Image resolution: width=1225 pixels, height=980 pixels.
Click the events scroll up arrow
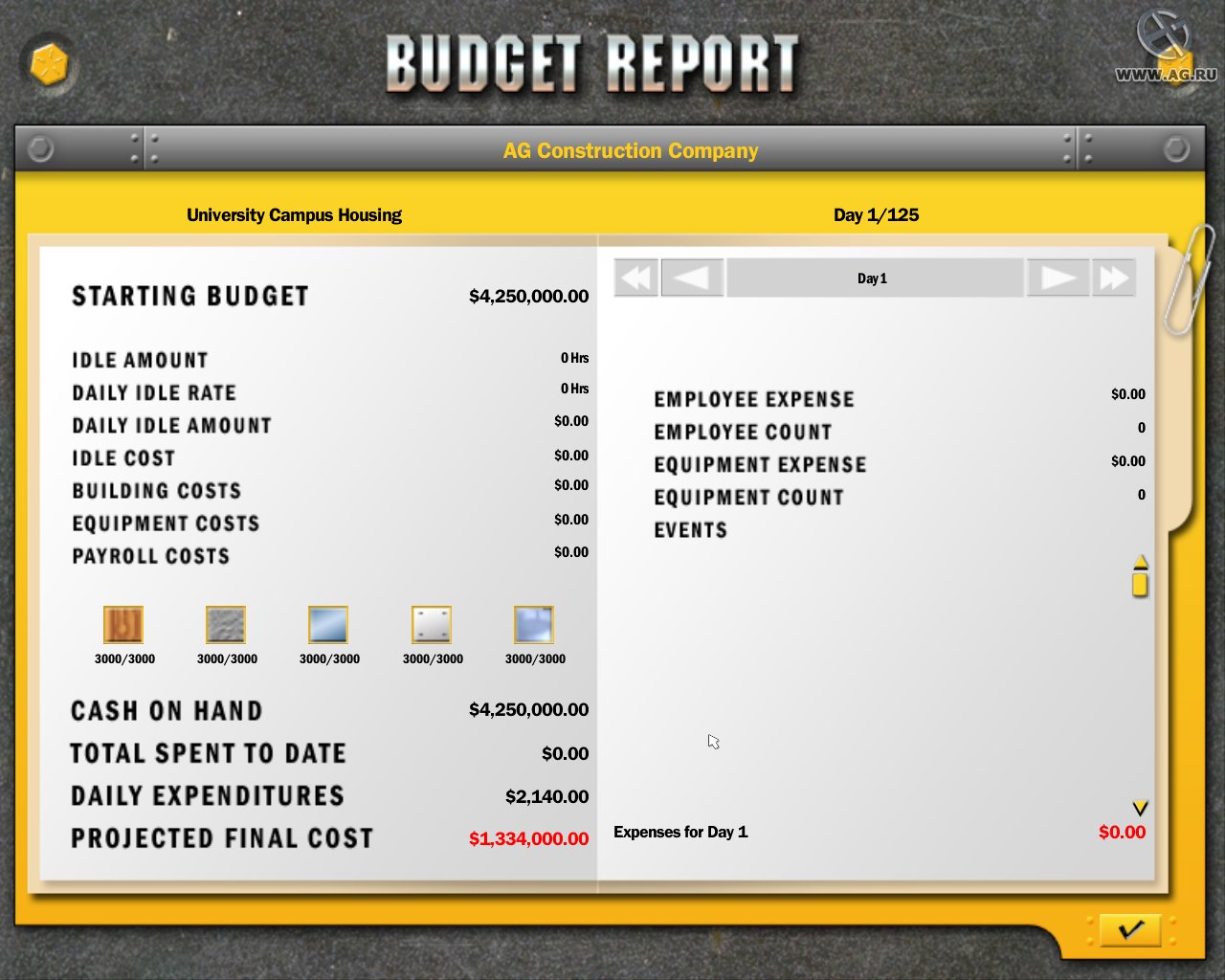(x=1140, y=562)
